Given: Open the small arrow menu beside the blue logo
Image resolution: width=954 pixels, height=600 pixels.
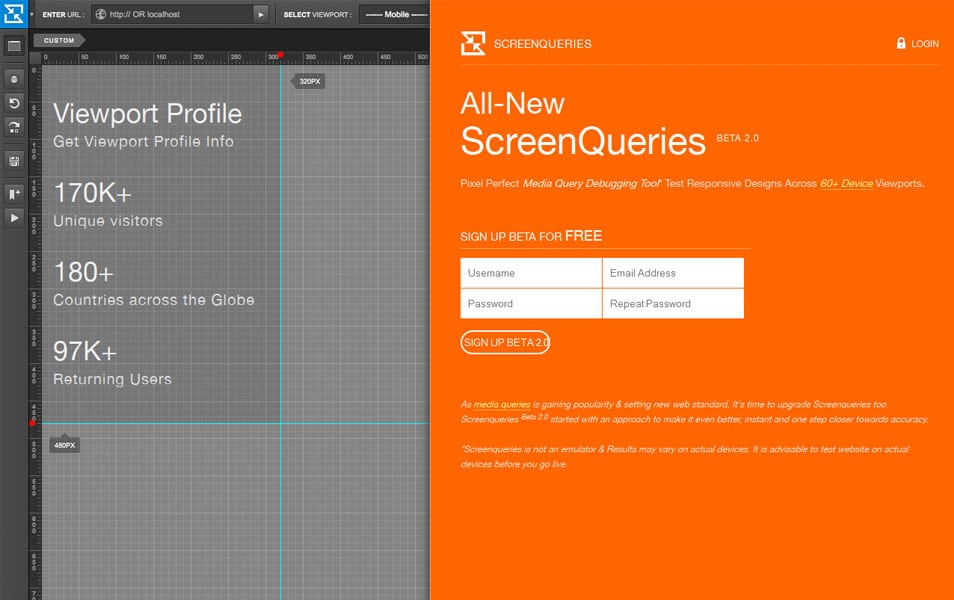Looking at the screenshot, I should (32, 14).
